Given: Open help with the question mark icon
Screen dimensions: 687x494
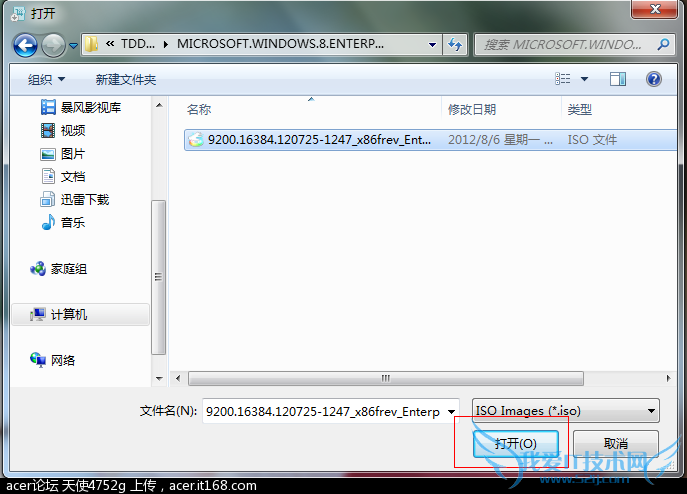Looking at the screenshot, I should 653,79.
